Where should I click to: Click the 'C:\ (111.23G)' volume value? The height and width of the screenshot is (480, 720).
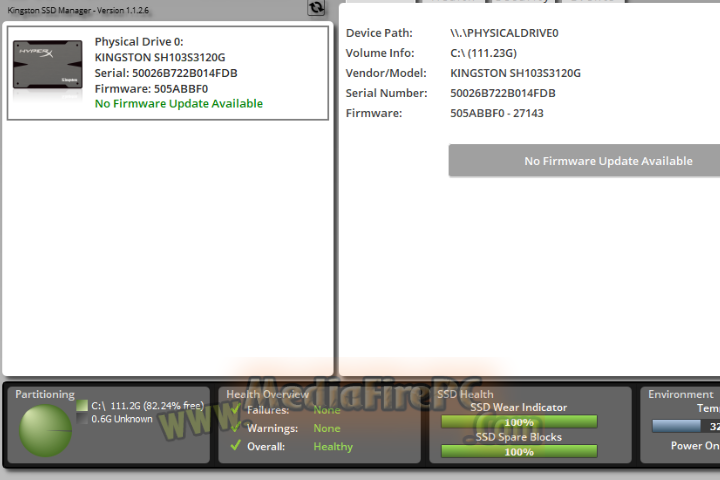(x=483, y=53)
